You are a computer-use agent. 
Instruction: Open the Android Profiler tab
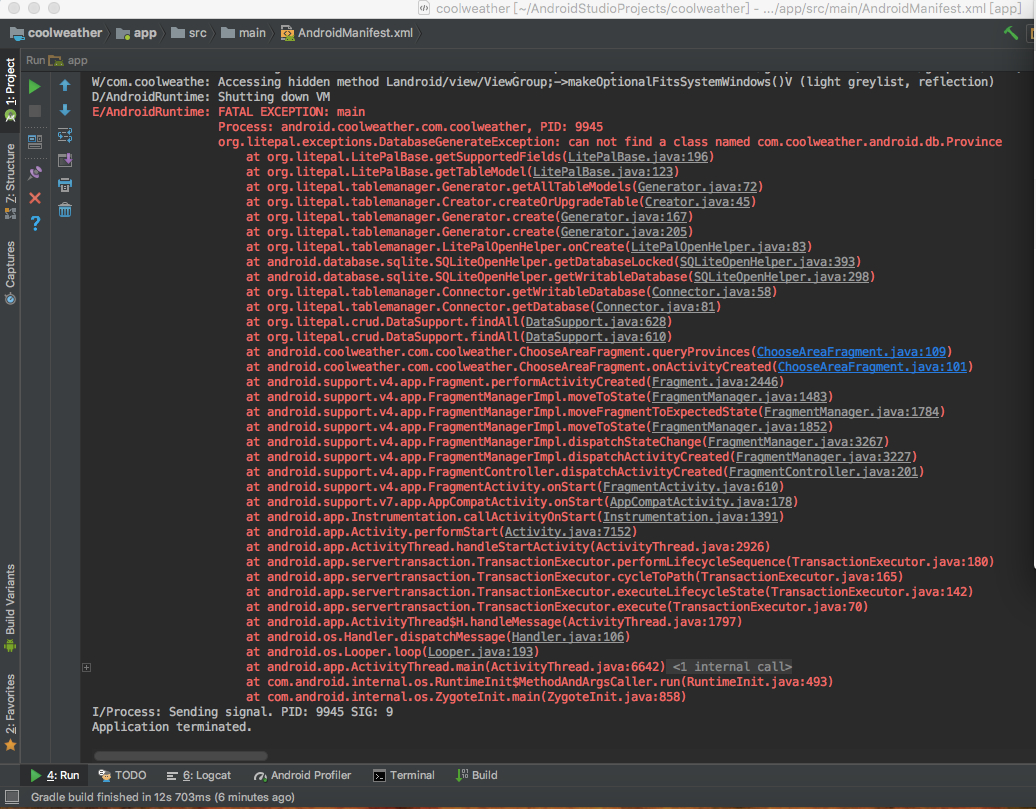303,775
